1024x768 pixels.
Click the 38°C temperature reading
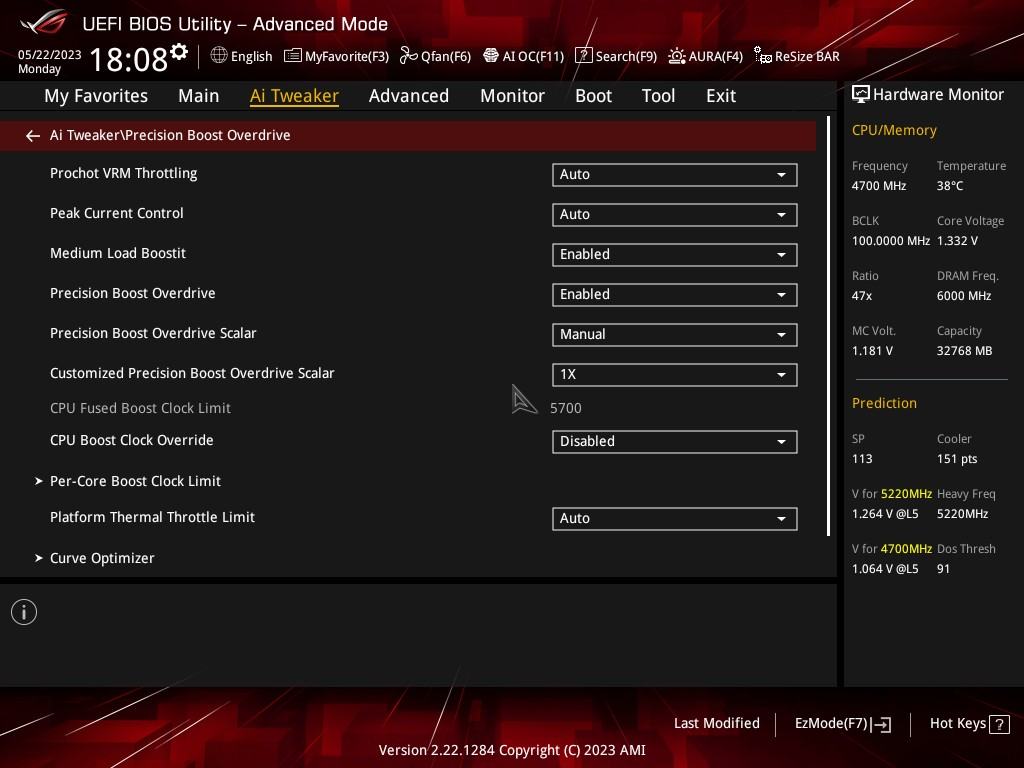(950, 186)
